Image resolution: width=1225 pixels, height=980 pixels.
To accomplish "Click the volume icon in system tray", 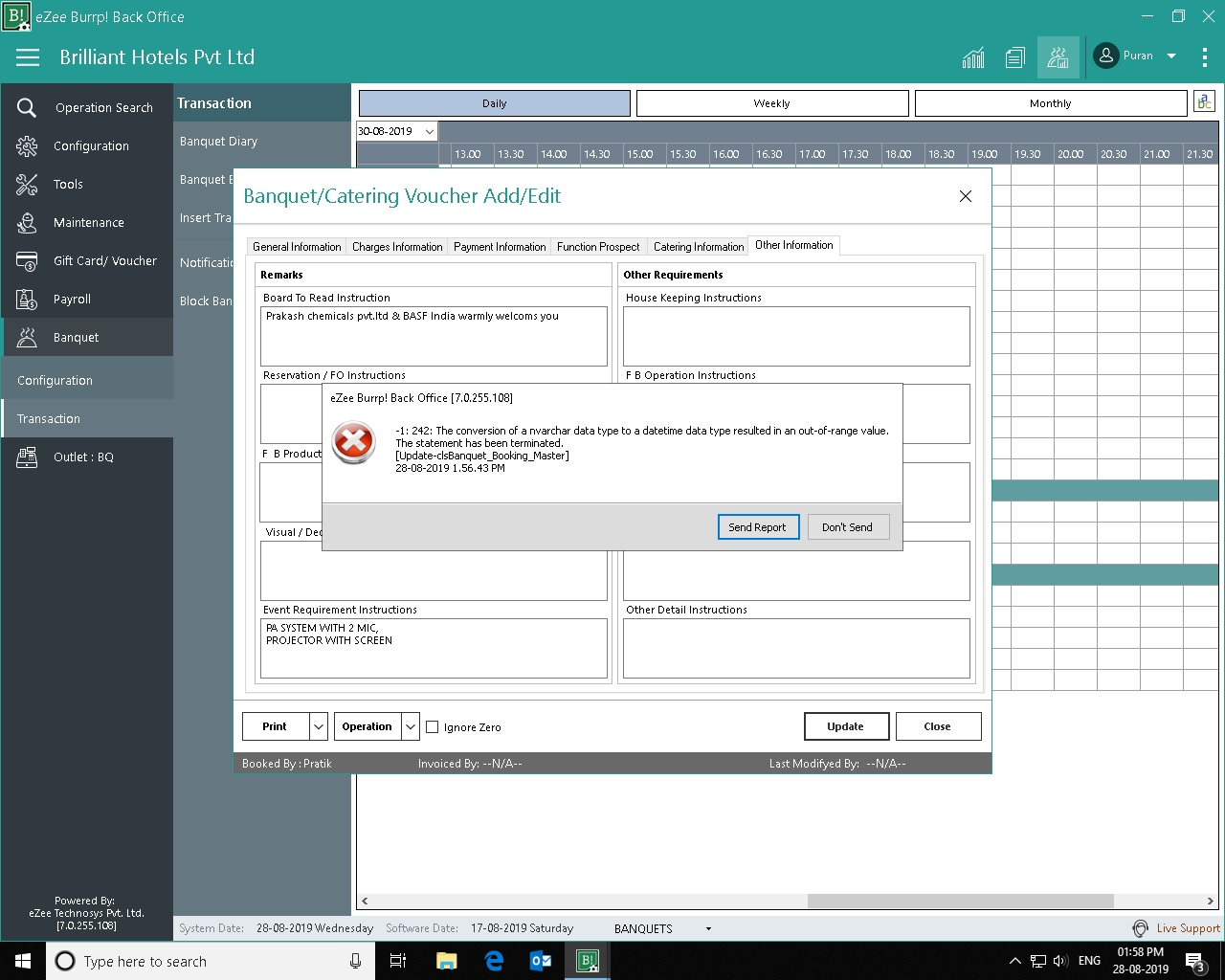I will tap(1060, 961).
